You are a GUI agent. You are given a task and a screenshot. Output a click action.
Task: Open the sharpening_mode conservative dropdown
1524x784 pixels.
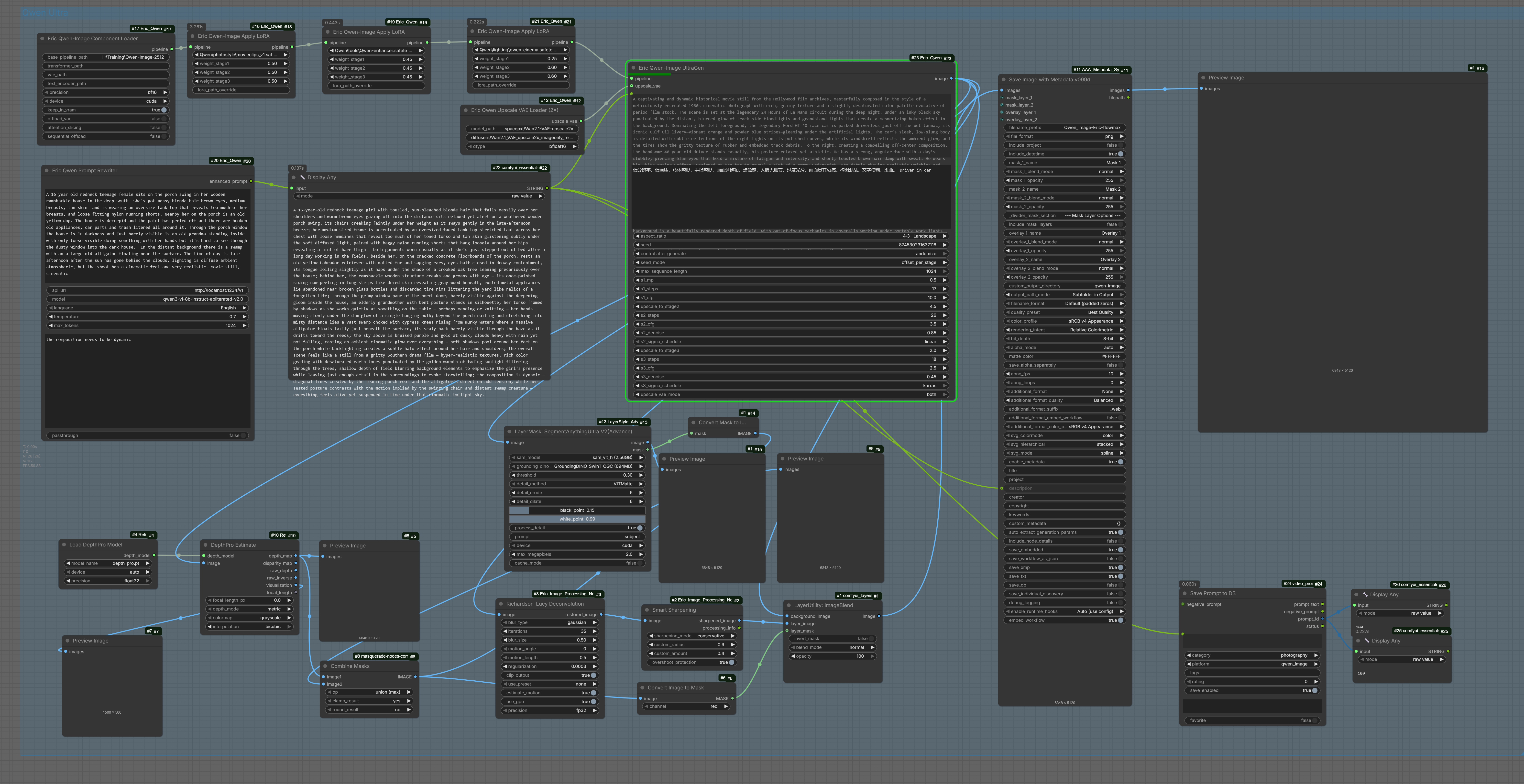[x=691, y=636]
